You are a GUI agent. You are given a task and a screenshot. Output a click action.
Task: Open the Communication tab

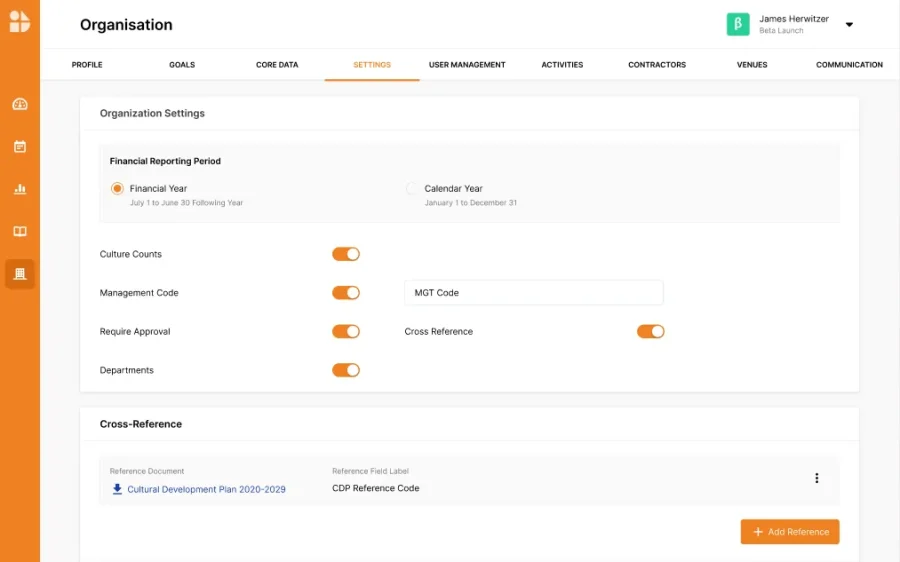[849, 65]
